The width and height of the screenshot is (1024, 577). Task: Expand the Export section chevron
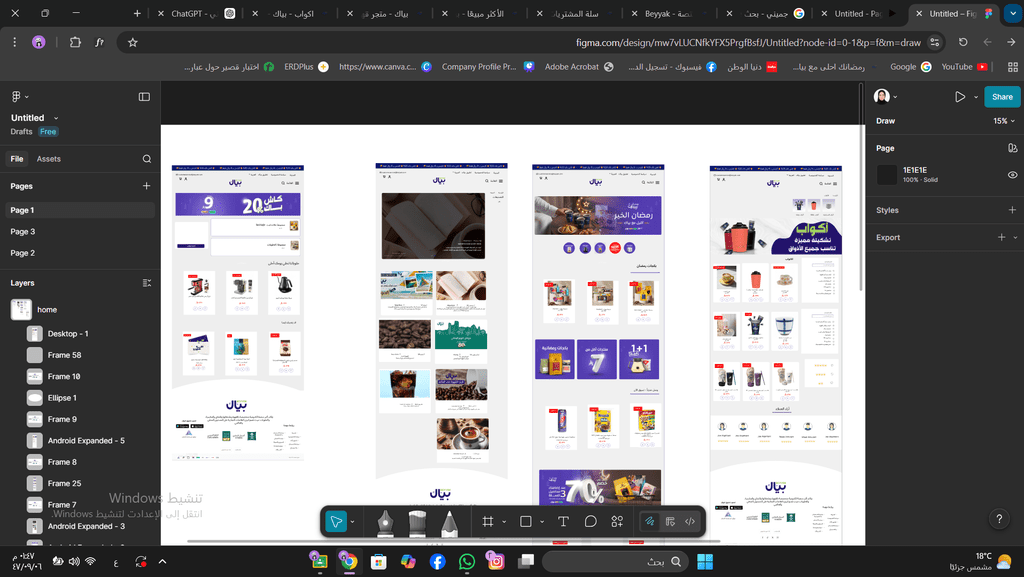point(1015,238)
